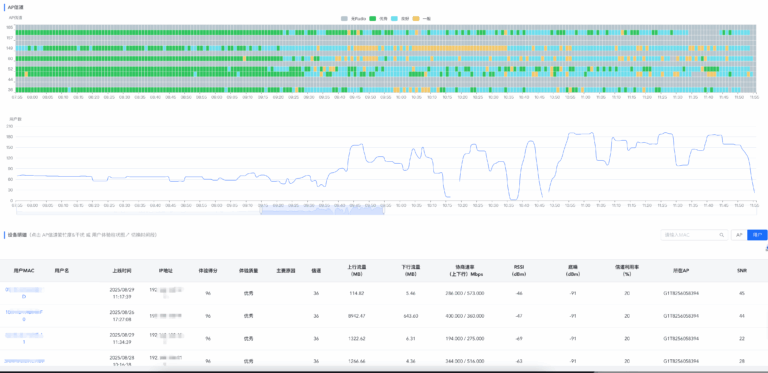Select the SNR value 45
The height and width of the screenshot is (373, 768).
(x=742, y=293)
